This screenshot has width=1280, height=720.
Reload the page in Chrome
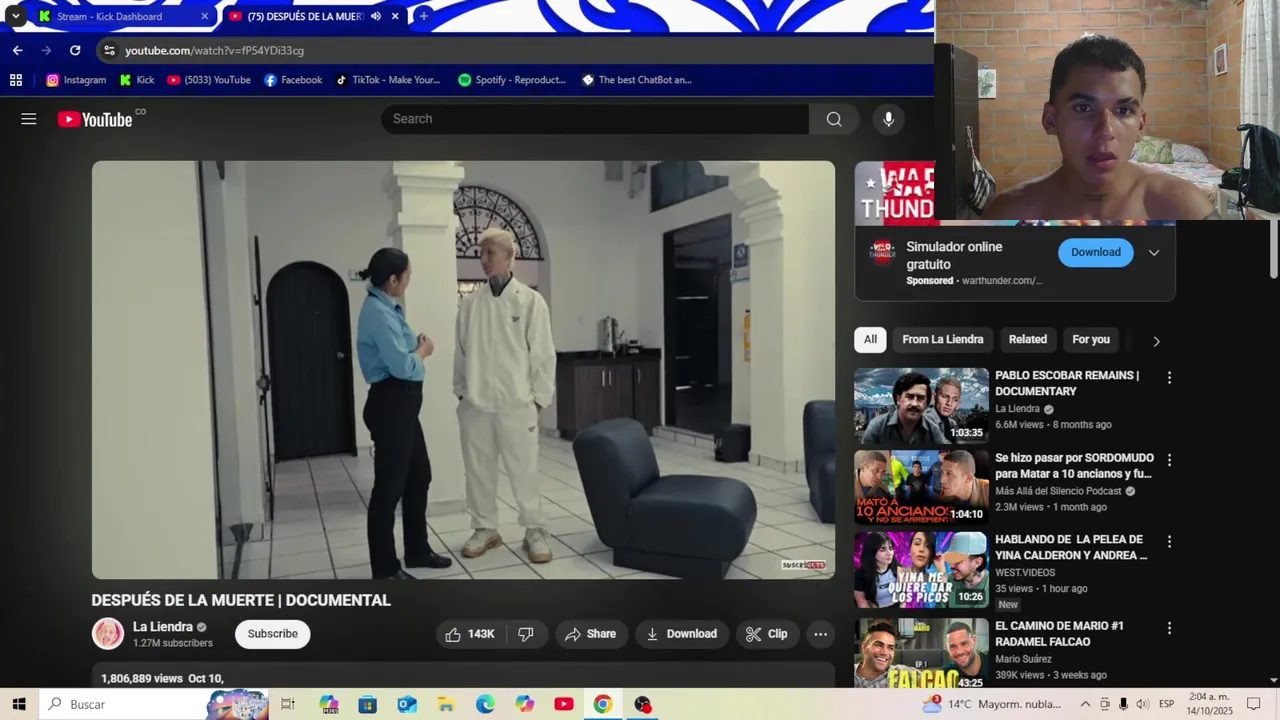click(x=75, y=50)
